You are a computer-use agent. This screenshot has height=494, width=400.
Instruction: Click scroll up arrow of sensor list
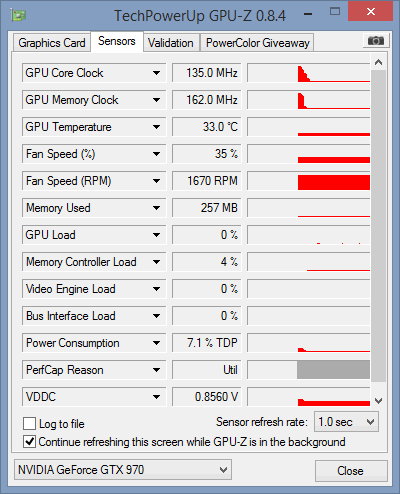pos(378,62)
